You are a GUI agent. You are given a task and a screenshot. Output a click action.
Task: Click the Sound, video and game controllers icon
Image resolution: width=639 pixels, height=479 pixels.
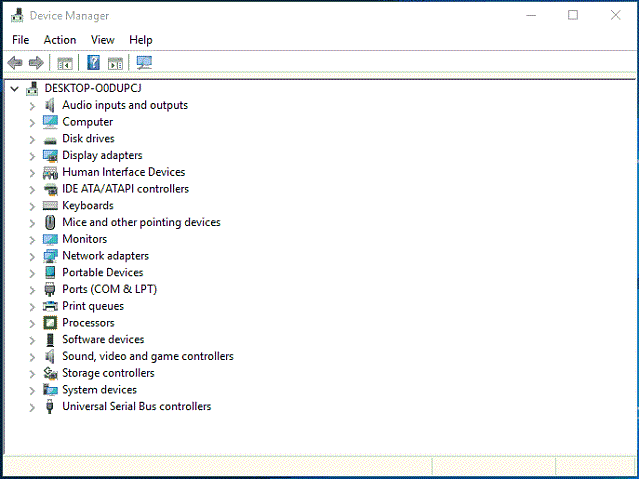tap(50, 356)
